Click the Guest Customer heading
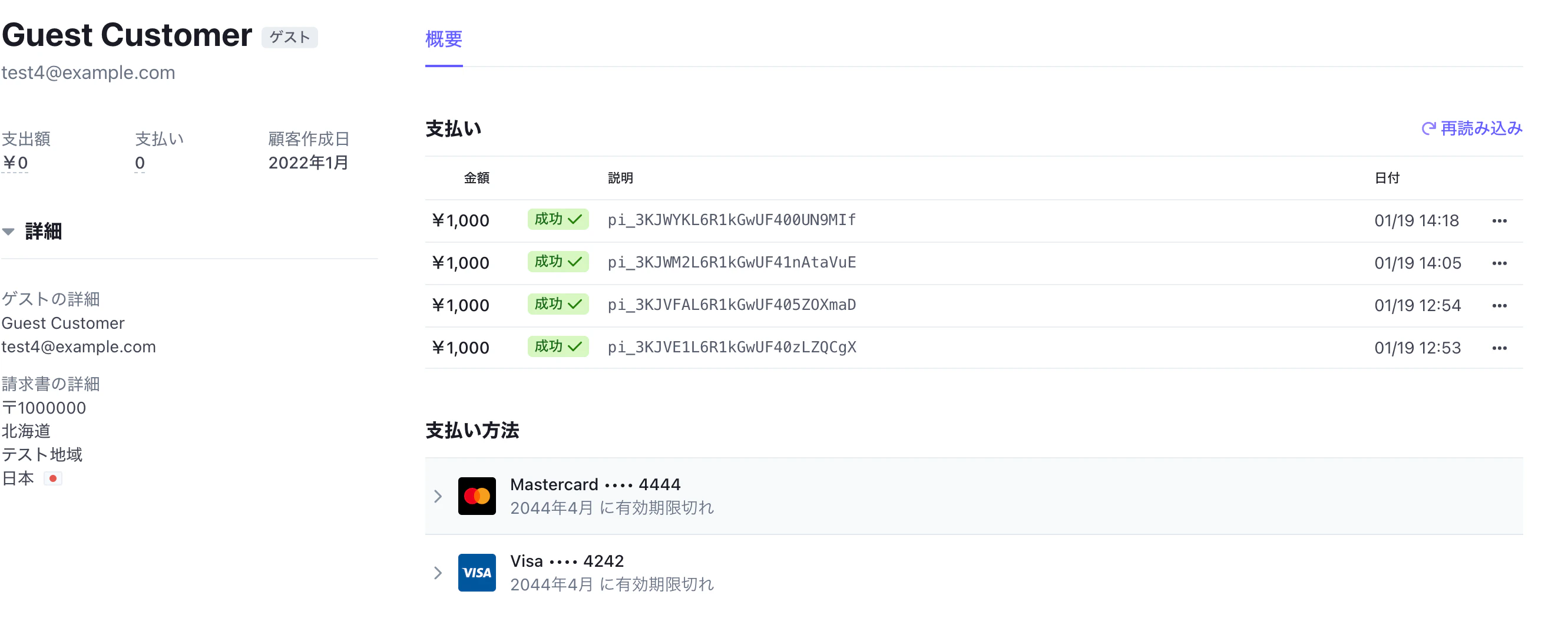The image size is (1568, 621). coord(127,35)
